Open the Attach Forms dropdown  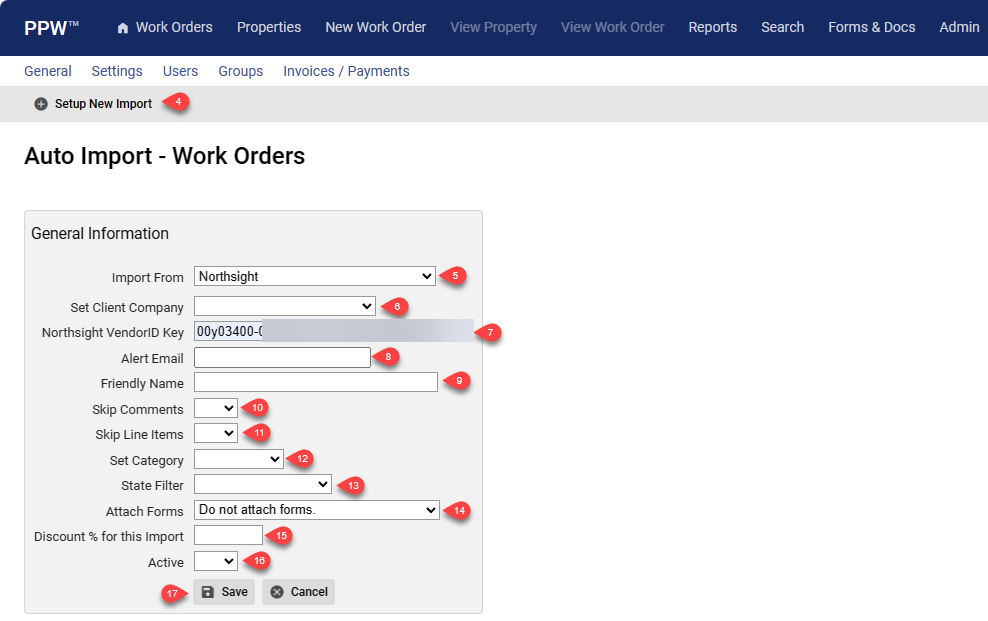pos(317,510)
